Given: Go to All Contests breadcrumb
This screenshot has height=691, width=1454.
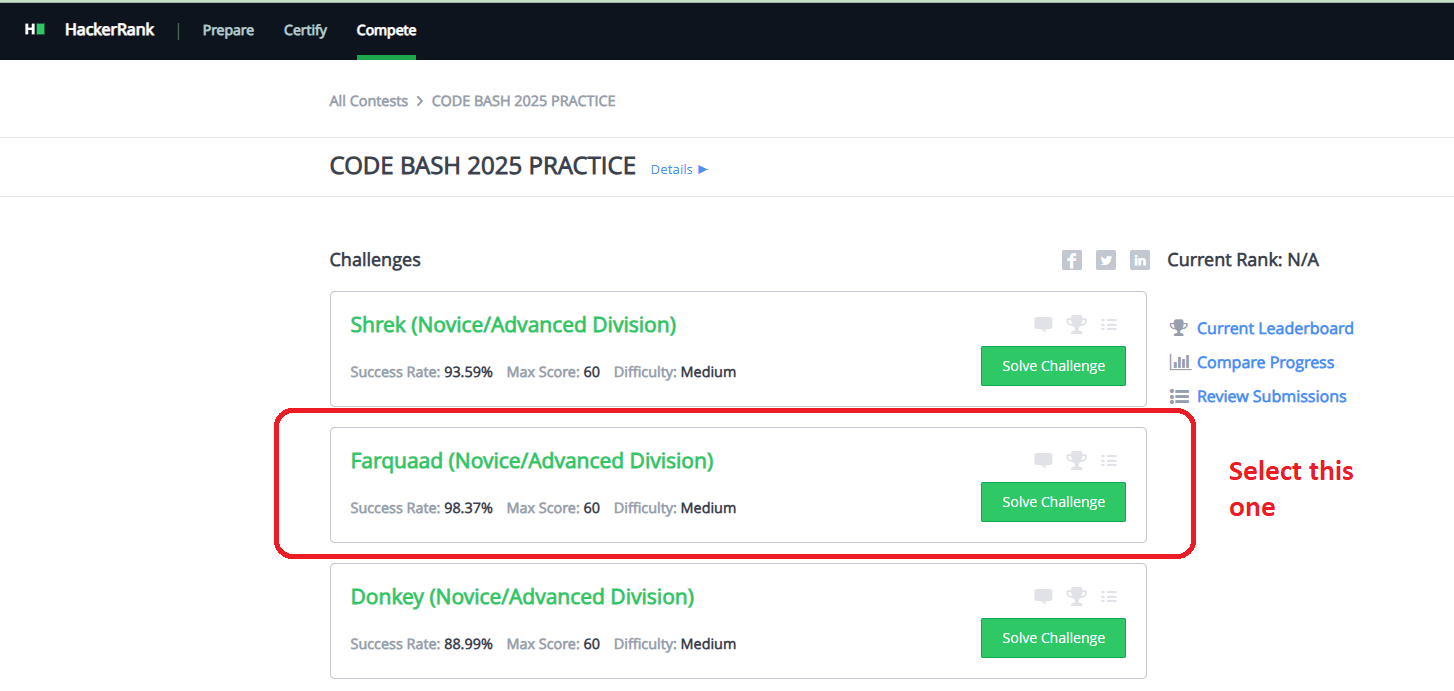Looking at the screenshot, I should click(x=368, y=101).
